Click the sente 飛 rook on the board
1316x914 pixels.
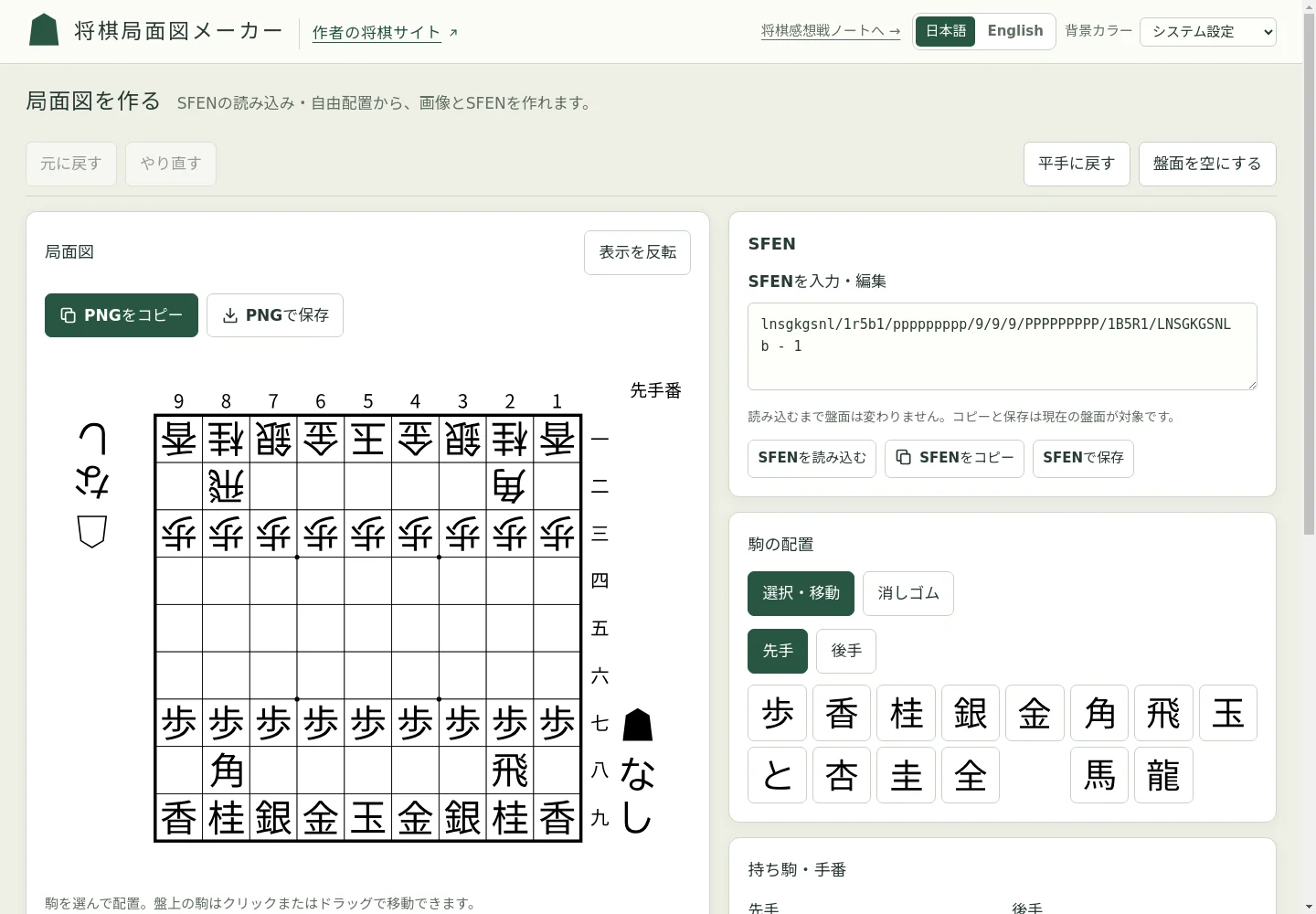coord(510,771)
